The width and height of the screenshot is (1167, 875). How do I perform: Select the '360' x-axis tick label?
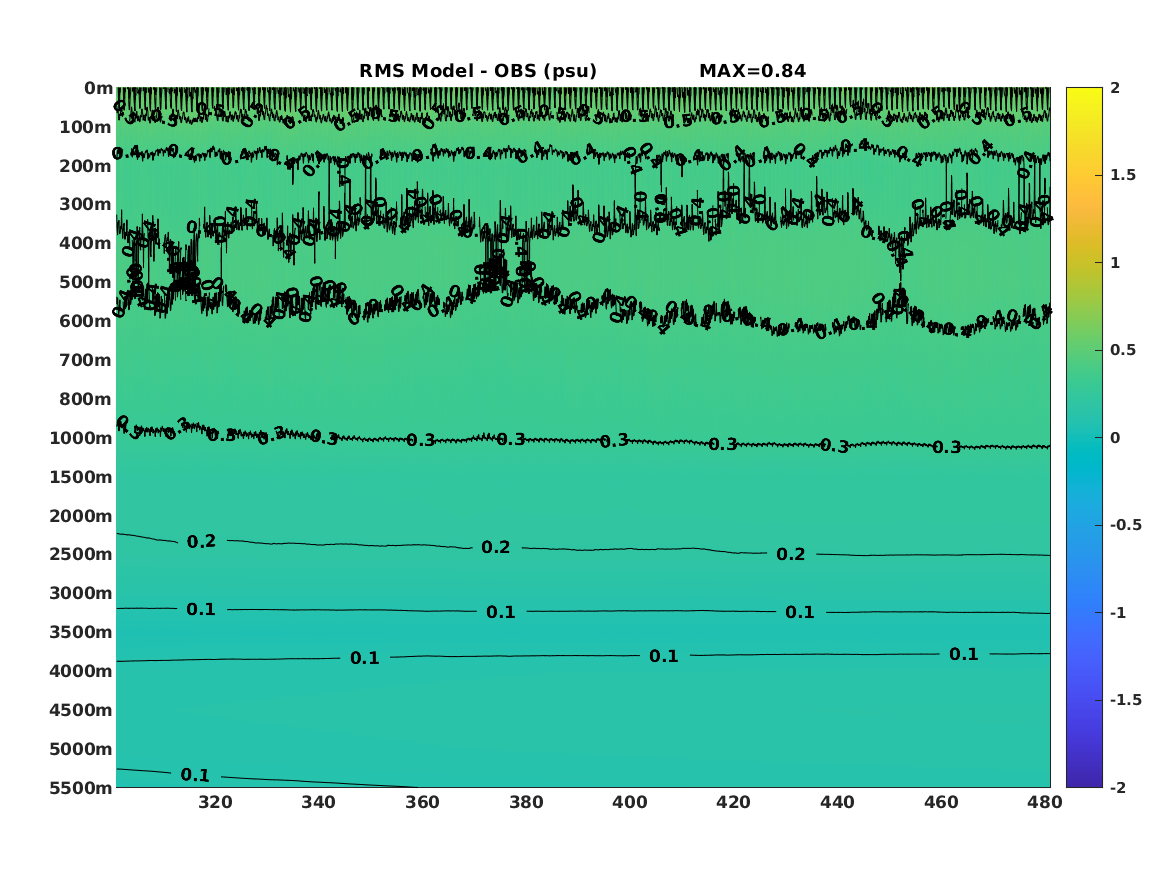pyautogui.click(x=422, y=802)
